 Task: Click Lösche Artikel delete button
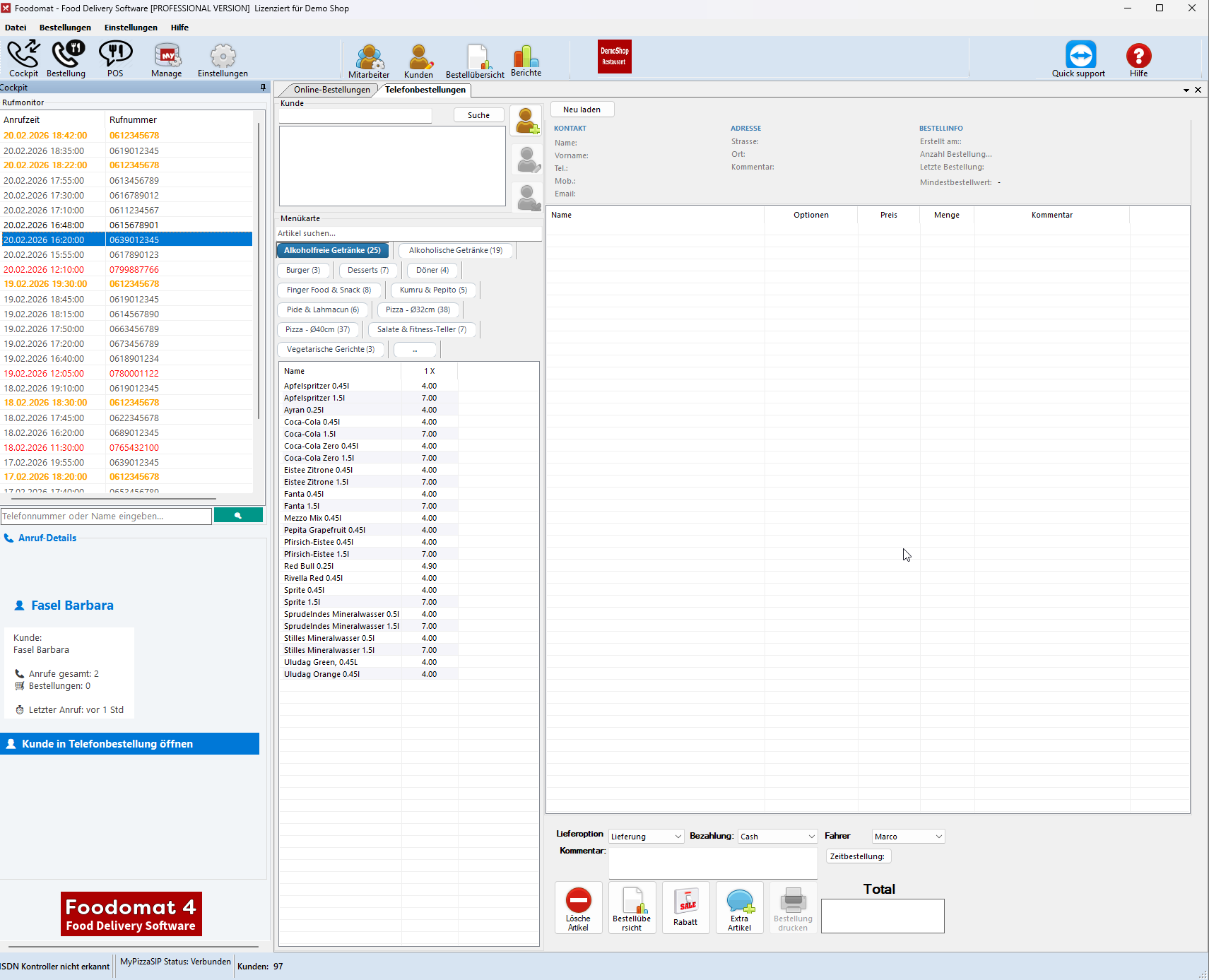point(578,907)
